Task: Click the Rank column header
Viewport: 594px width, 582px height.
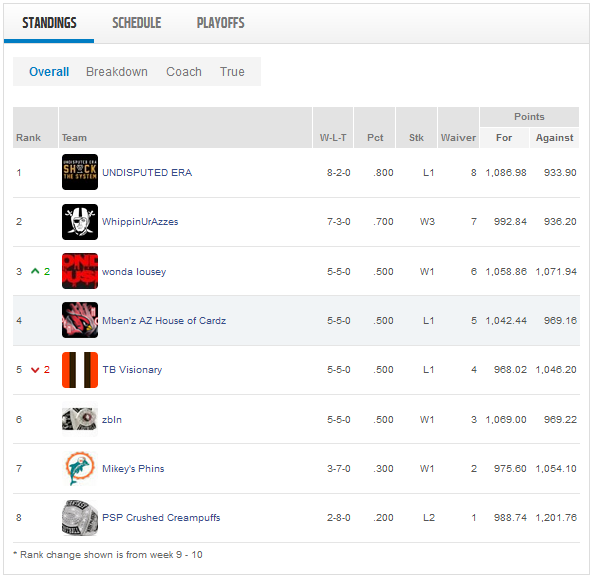Action: click(35, 127)
